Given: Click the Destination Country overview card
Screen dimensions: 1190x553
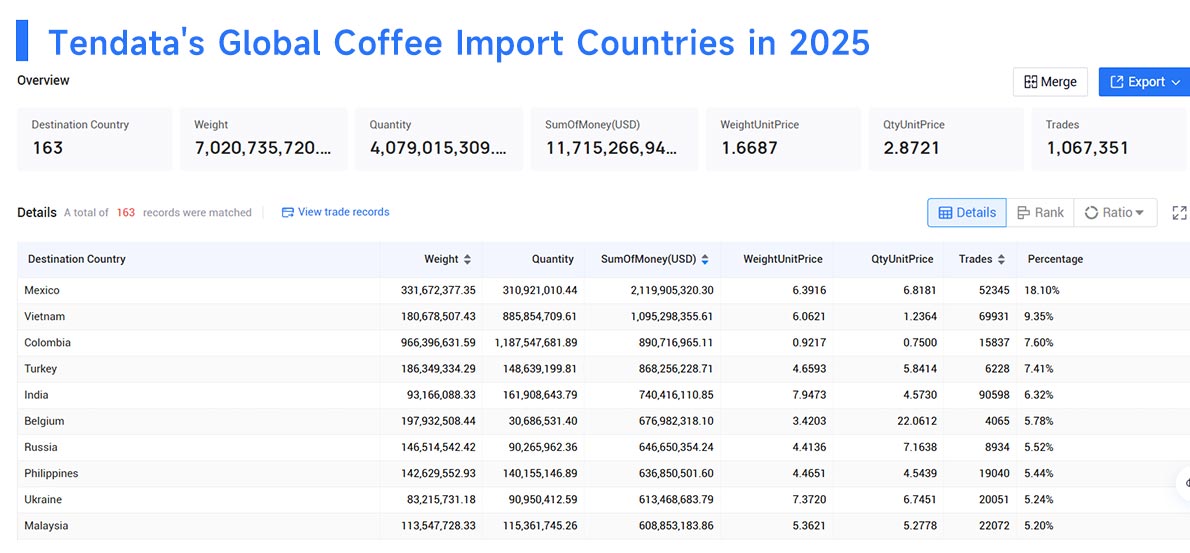Looking at the screenshot, I should click(x=95, y=139).
